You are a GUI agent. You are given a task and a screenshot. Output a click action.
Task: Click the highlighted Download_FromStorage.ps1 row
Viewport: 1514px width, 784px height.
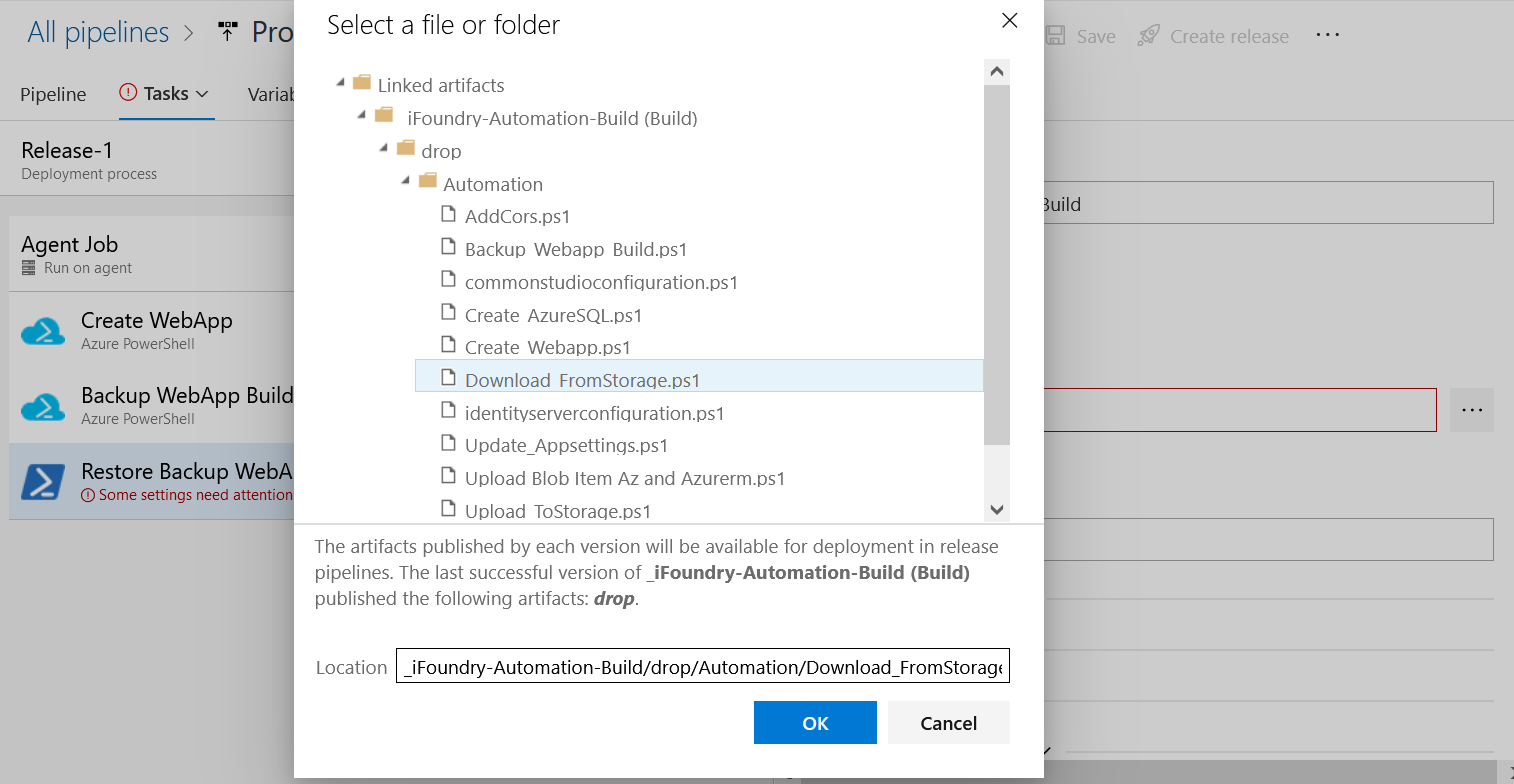tap(699, 376)
